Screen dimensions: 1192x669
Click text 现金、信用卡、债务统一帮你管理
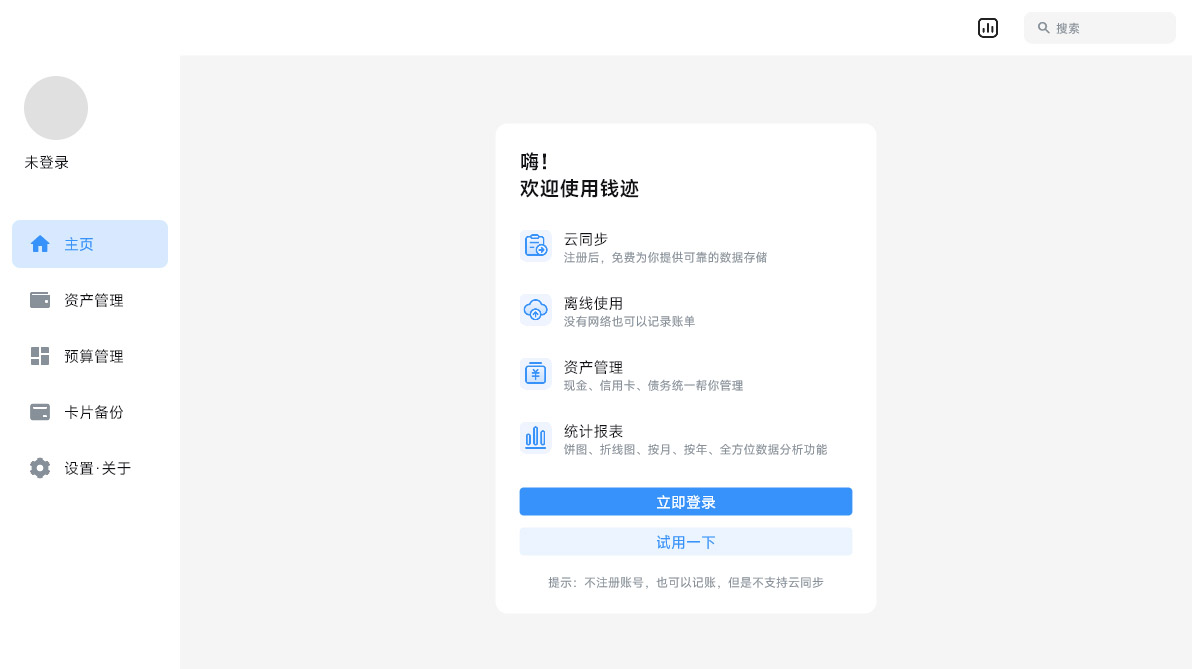pyautogui.click(x=653, y=385)
